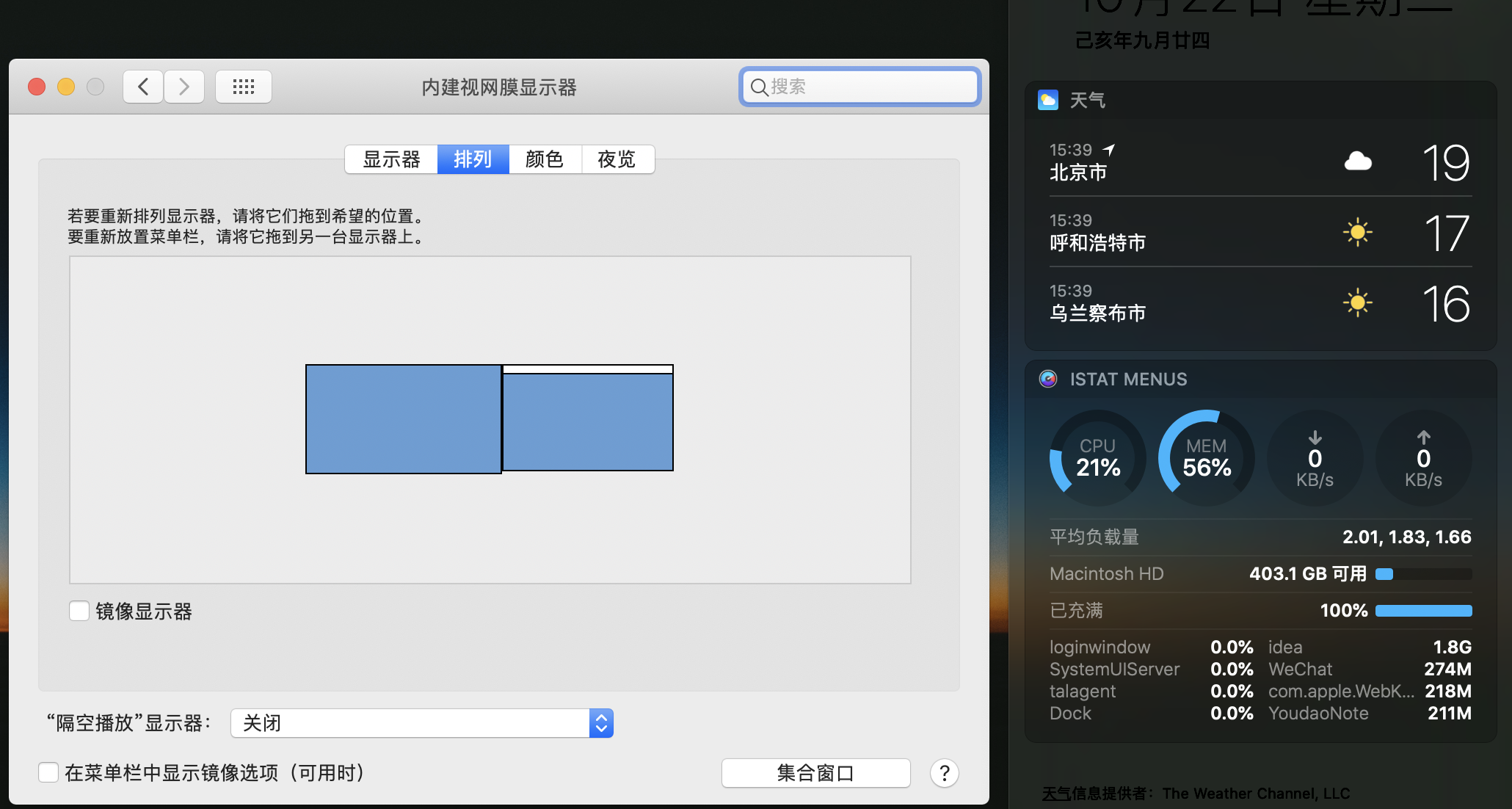This screenshot has height=809, width=1512.
Task: Switch to the 显示器 tab
Action: 391,159
